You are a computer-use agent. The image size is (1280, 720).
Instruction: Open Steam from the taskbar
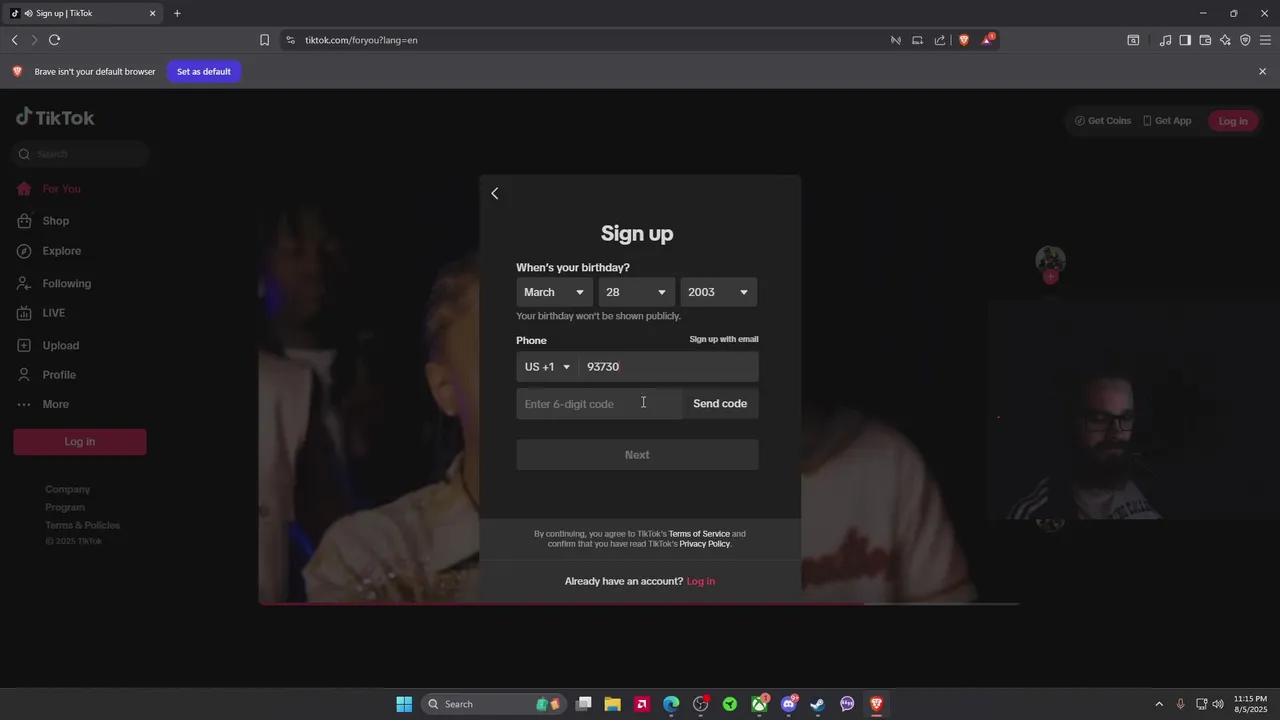pos(817,704)
